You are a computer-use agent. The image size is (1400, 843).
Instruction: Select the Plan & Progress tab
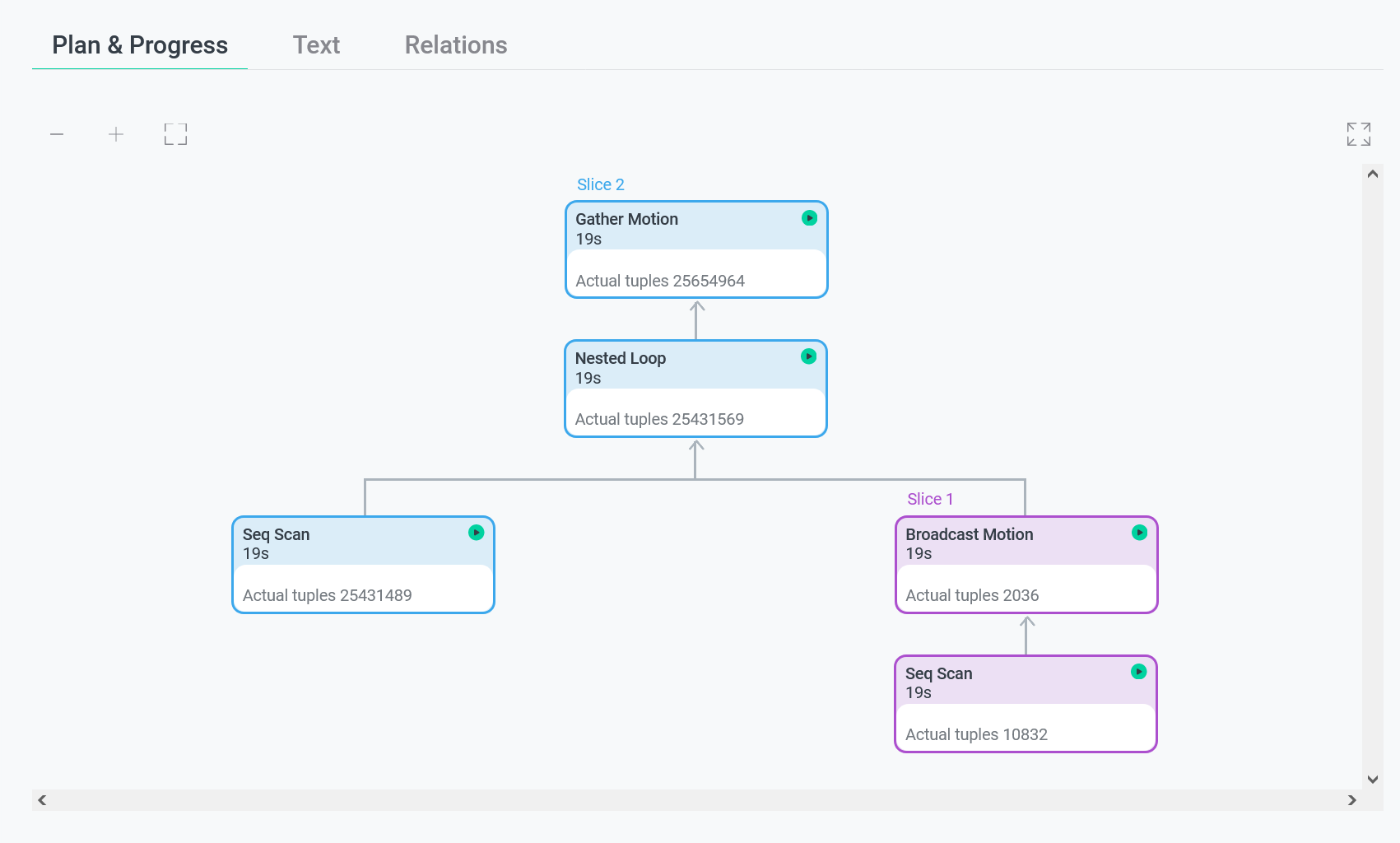(139, 45)
